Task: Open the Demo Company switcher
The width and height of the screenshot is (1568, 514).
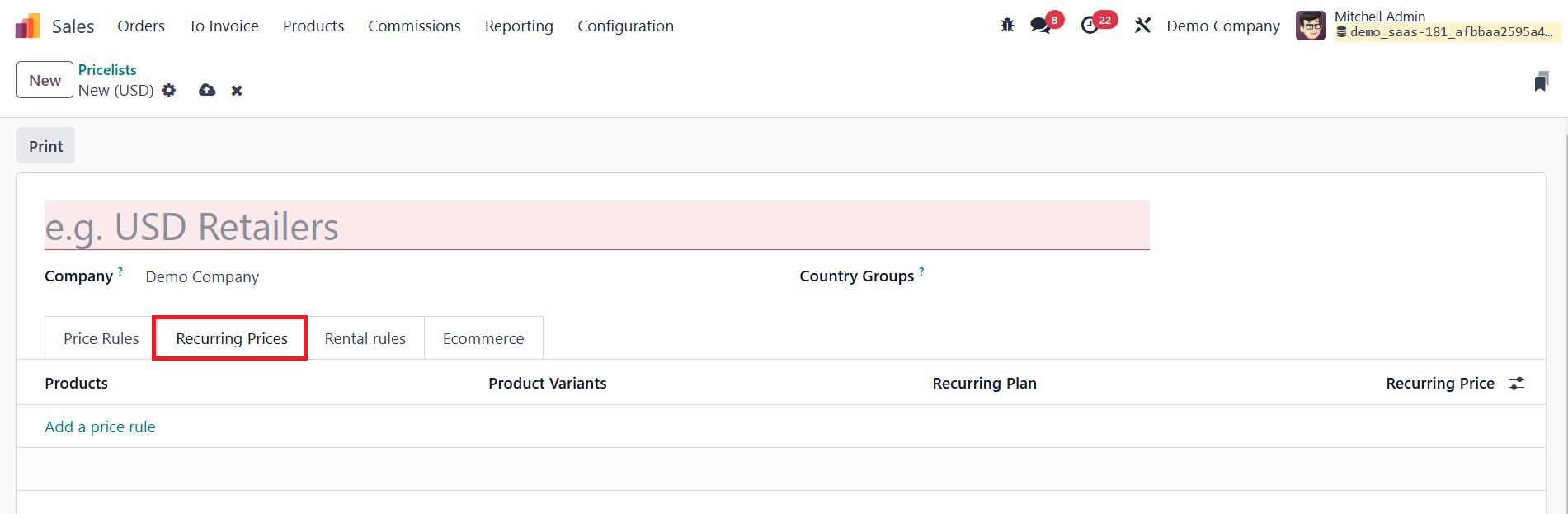Action: click(1222, 26)
